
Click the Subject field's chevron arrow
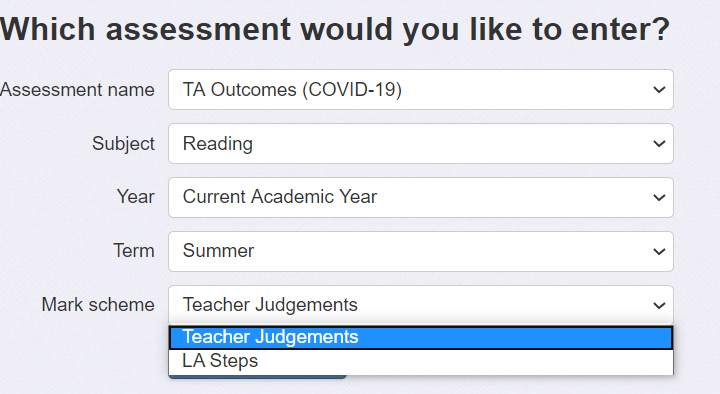pyautogui.click(x=659, y=144)
